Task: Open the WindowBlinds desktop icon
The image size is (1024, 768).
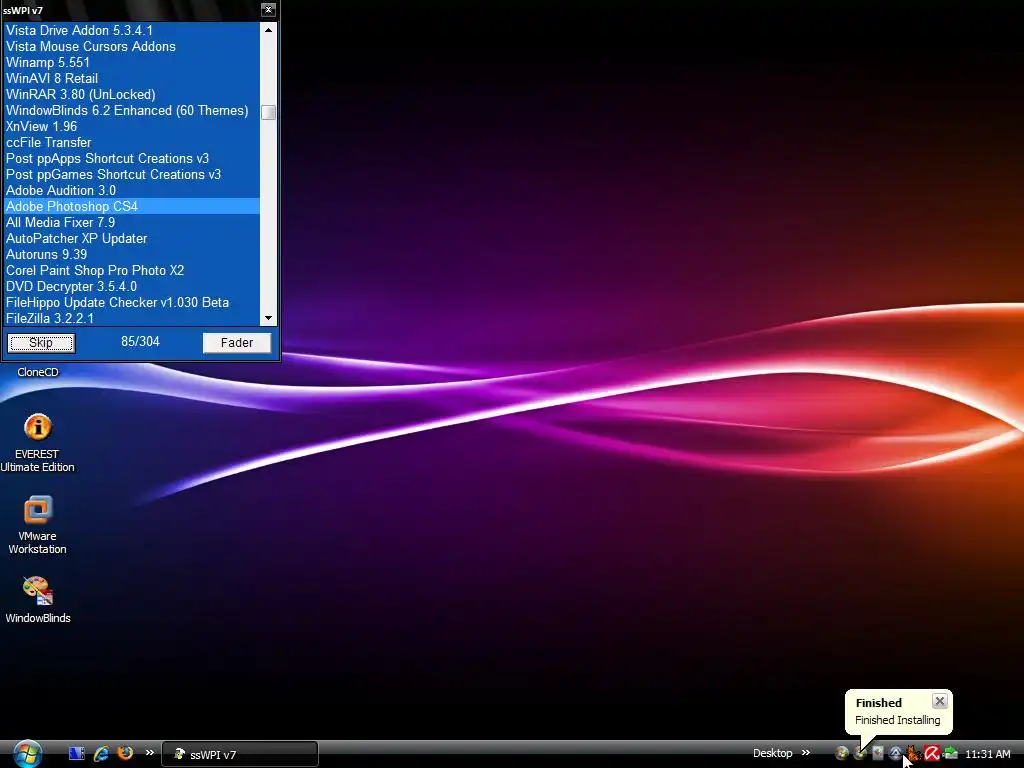Action: tap(37, 600)
